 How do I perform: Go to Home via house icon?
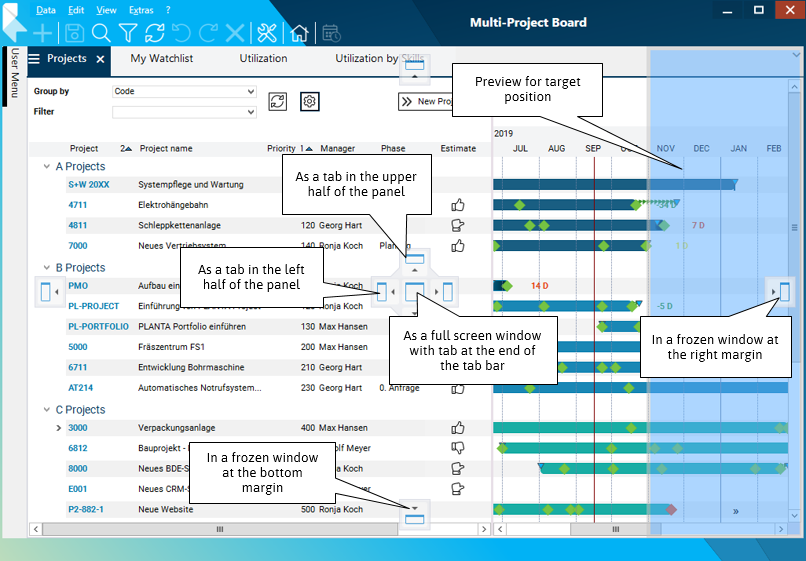(298, 33)
